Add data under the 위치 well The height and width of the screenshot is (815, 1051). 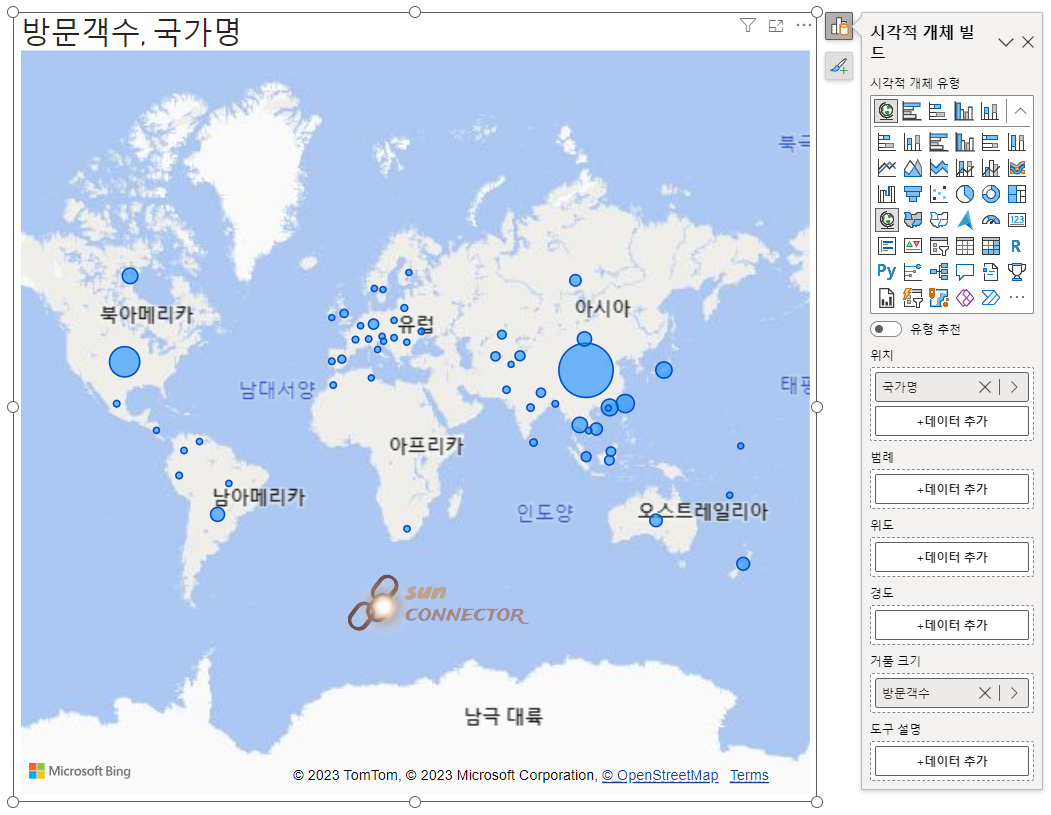pyautogui.click(x=952, y=422)
